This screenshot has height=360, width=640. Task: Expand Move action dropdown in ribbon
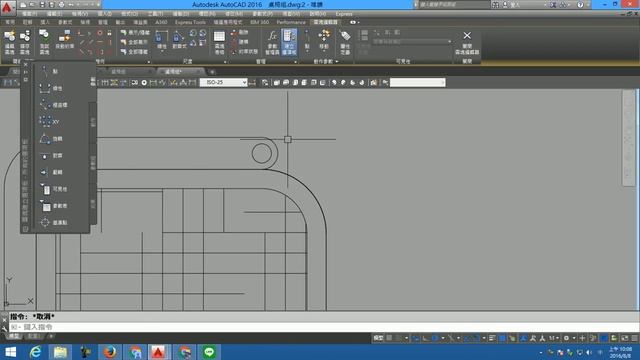324,52
